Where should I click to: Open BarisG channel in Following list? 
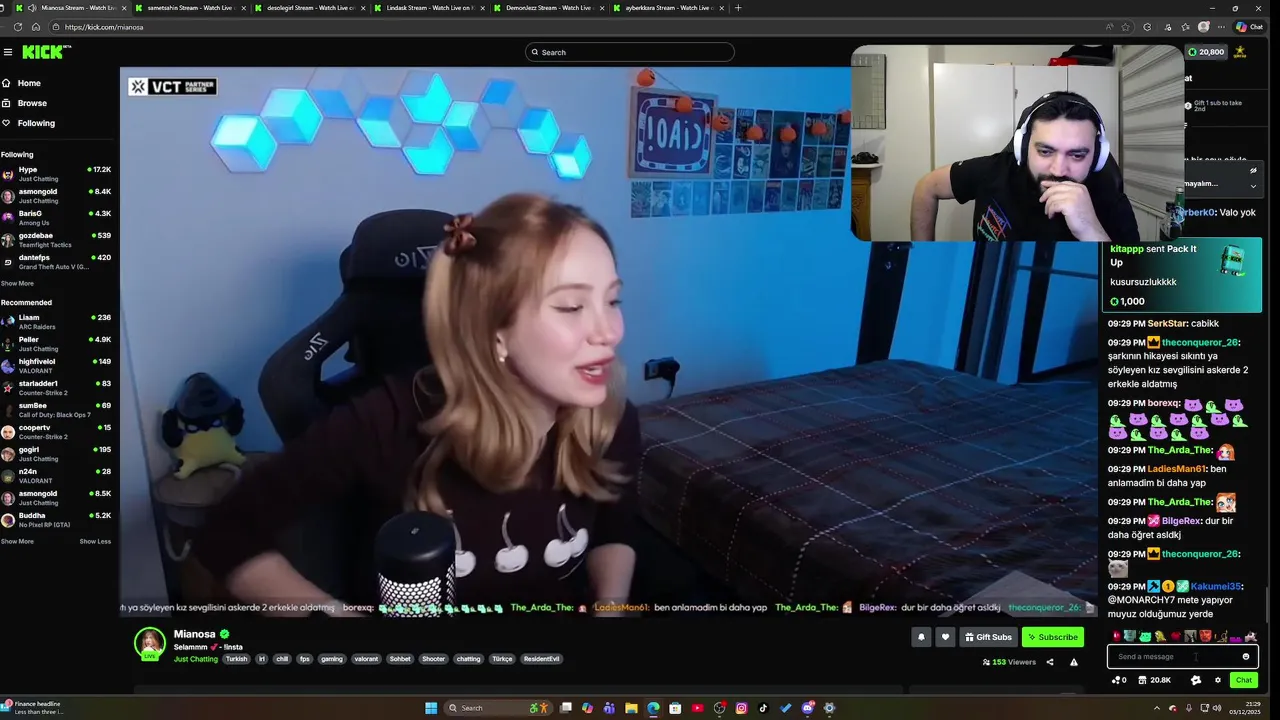56,218
